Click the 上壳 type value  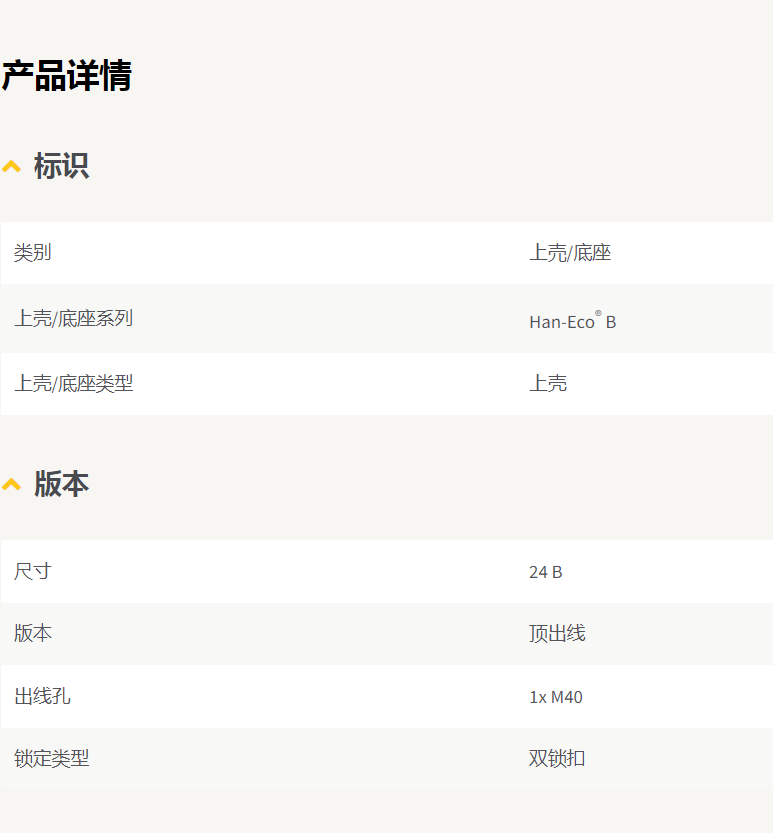pos(548,383)
